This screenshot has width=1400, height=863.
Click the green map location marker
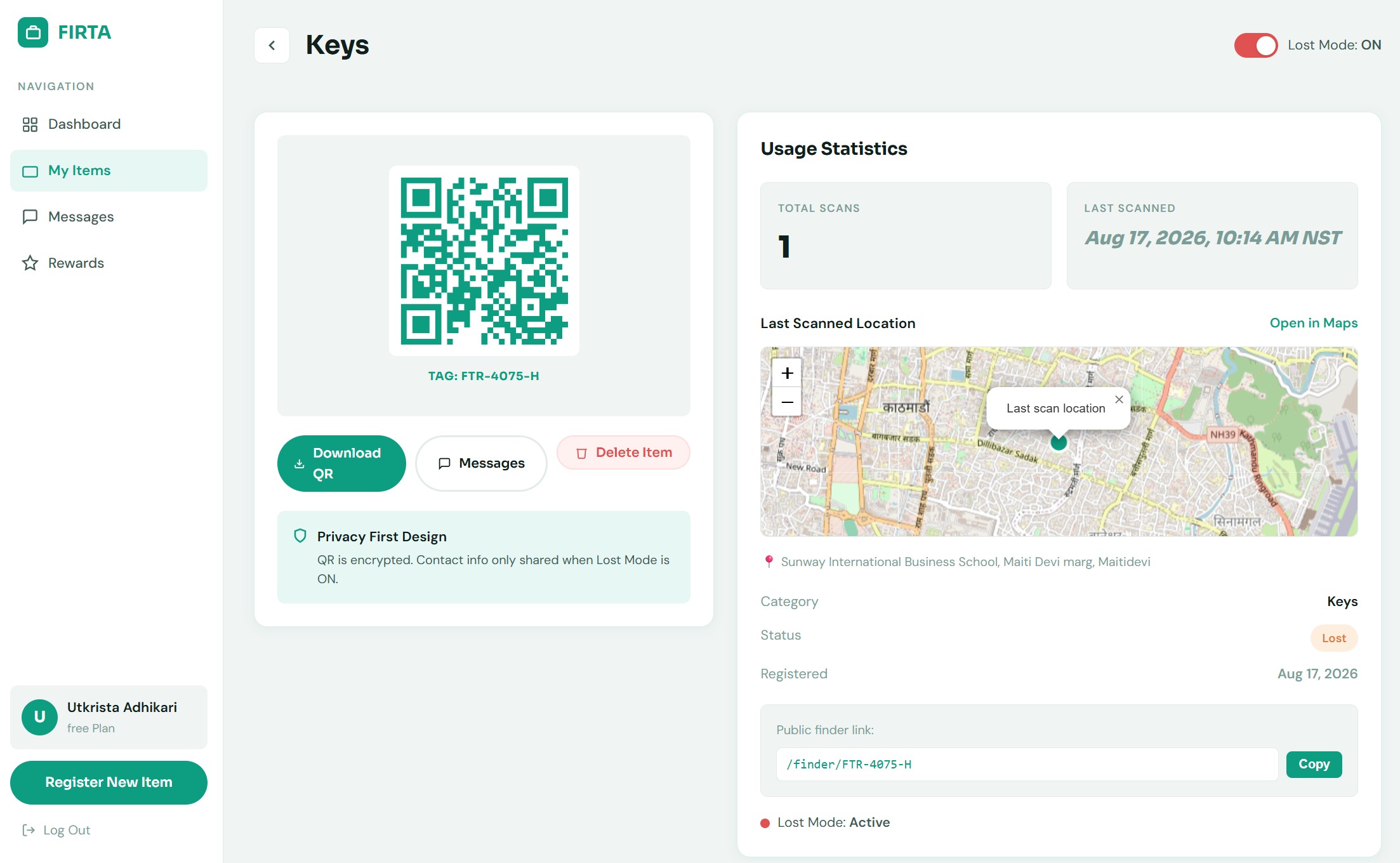tap(1059, 442)
